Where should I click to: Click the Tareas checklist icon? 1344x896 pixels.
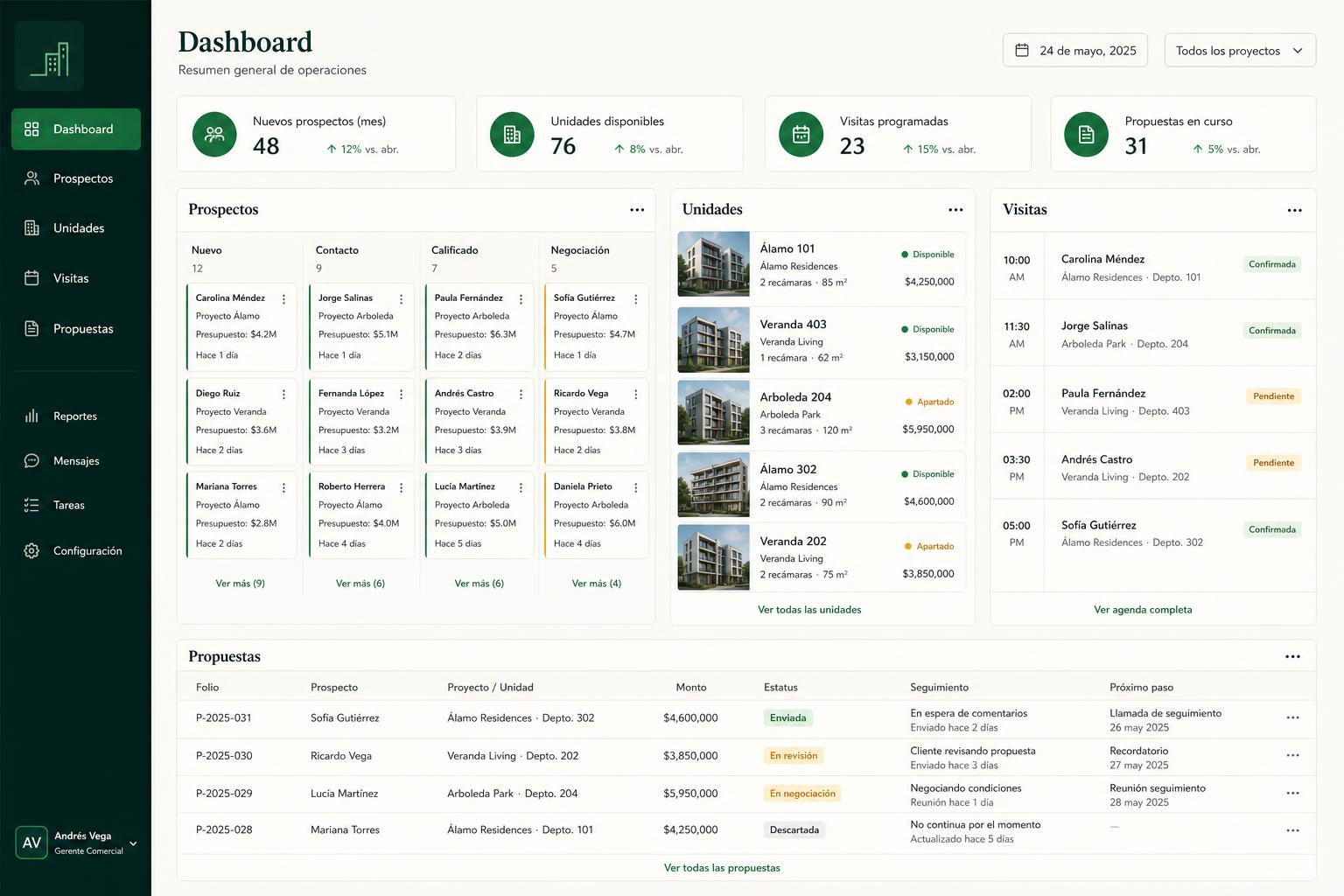coord(31,505)
